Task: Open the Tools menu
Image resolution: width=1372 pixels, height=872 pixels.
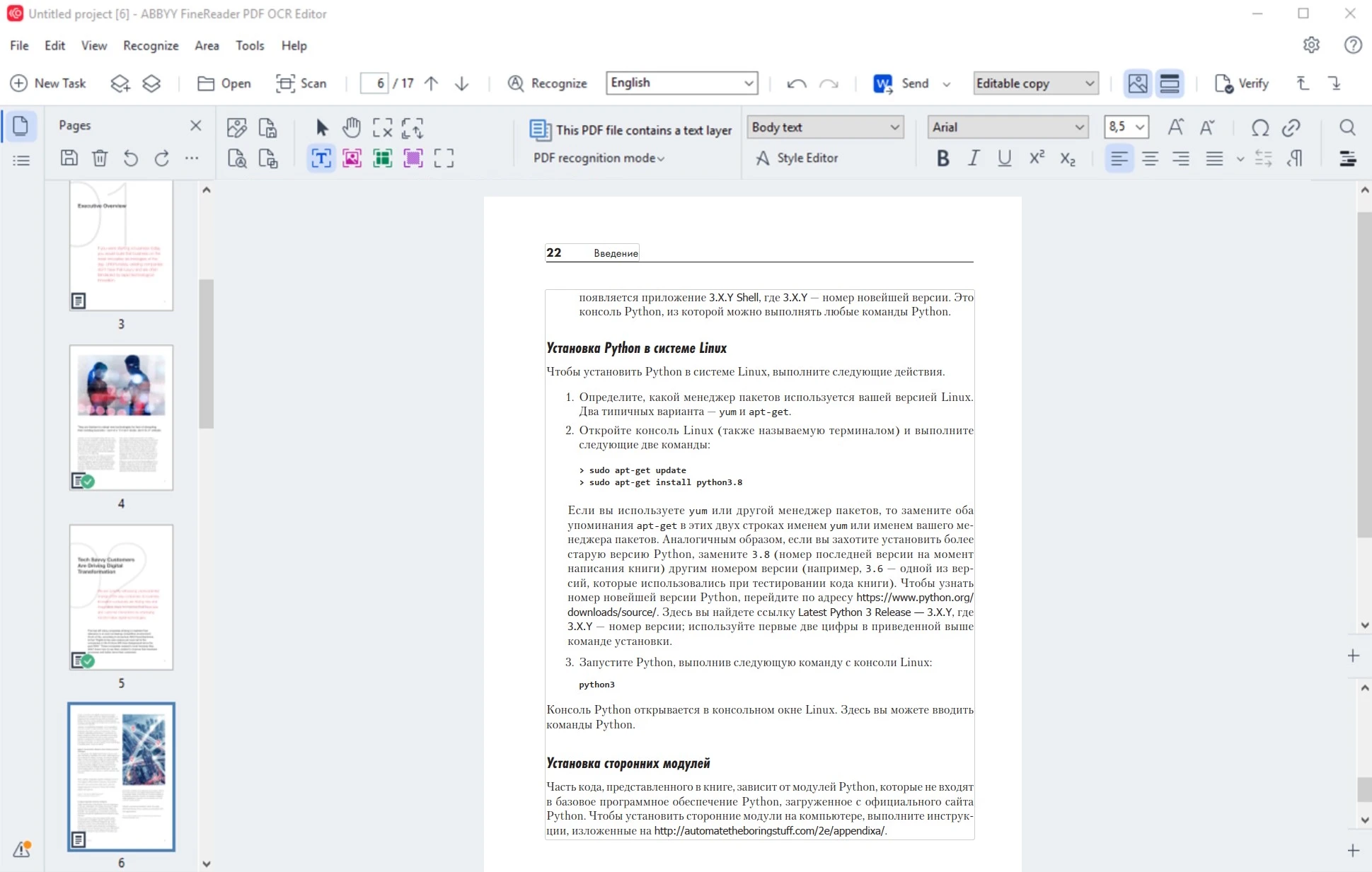Action: click(x=250, y=45)
